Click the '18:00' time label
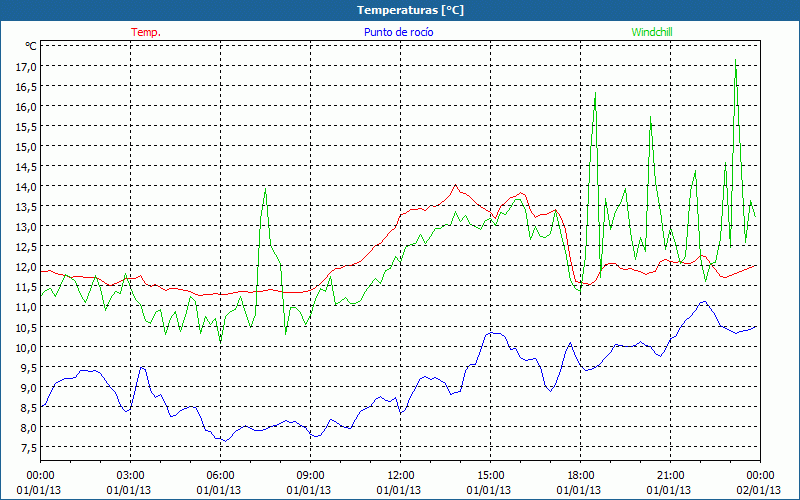 (581, 476)
